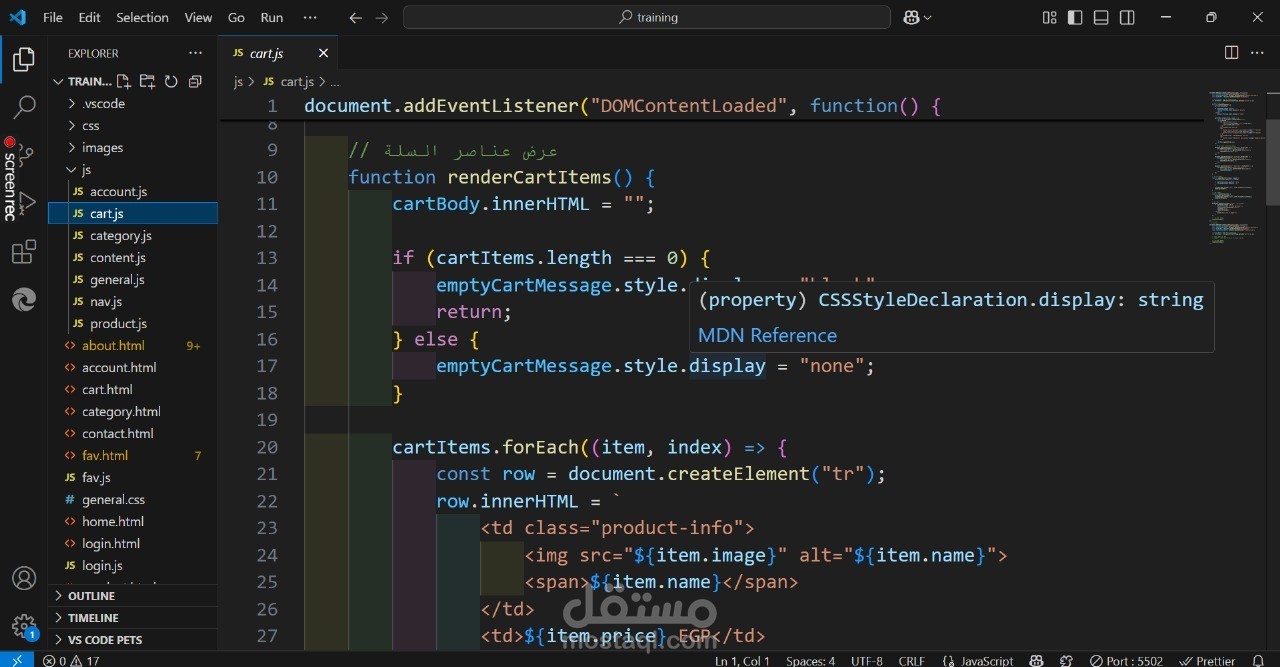
Task: Toggle the primary side bar layout button
Action: 1075,17
